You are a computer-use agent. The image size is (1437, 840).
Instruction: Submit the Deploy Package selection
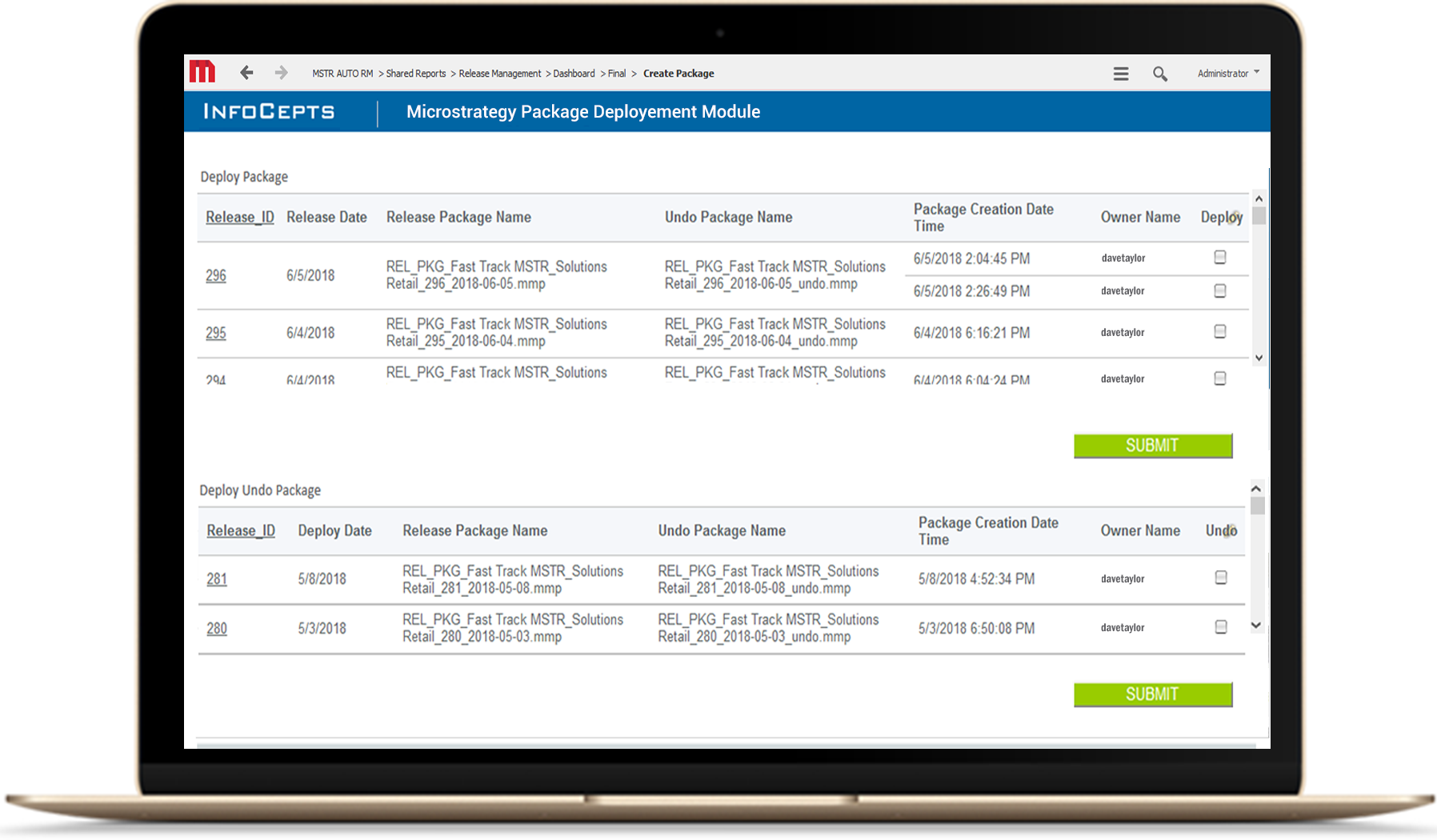pyautogui.click(x=1152, y=446)
